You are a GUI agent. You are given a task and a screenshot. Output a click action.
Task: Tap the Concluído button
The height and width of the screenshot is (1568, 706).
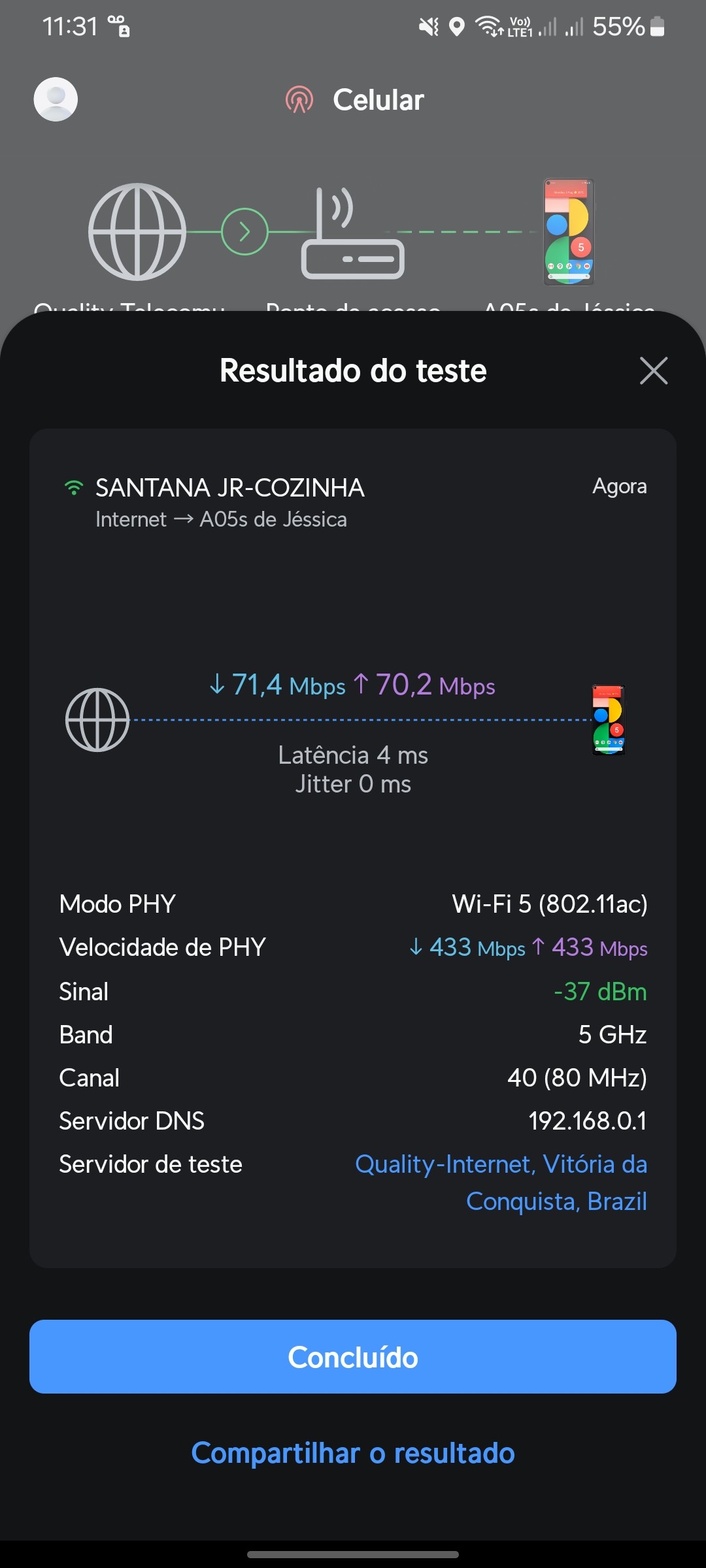coord(353,1357)
